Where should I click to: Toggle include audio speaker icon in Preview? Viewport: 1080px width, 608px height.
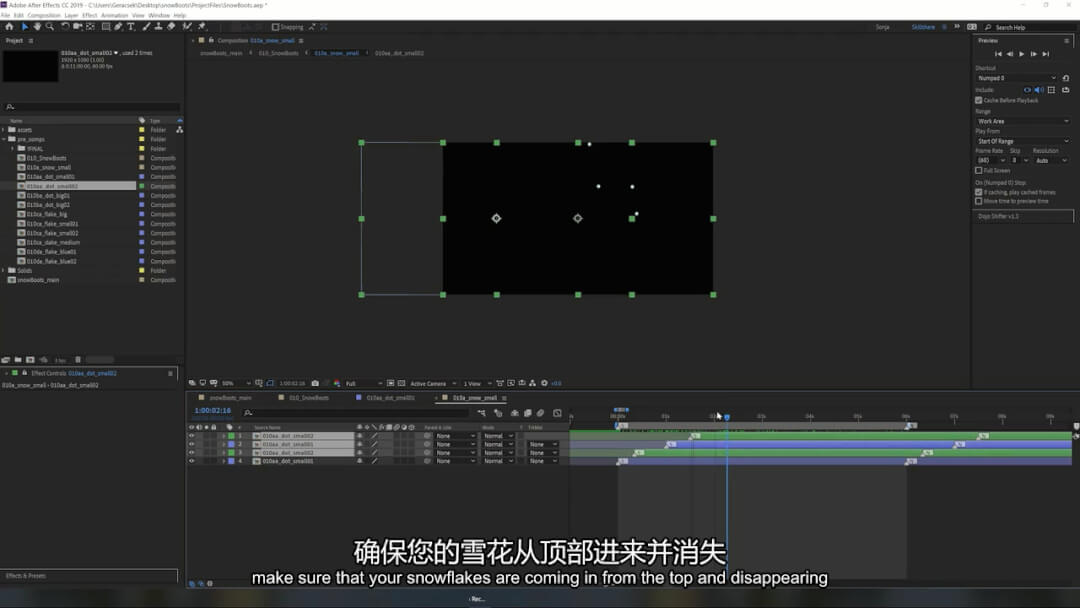[1039, 90]
